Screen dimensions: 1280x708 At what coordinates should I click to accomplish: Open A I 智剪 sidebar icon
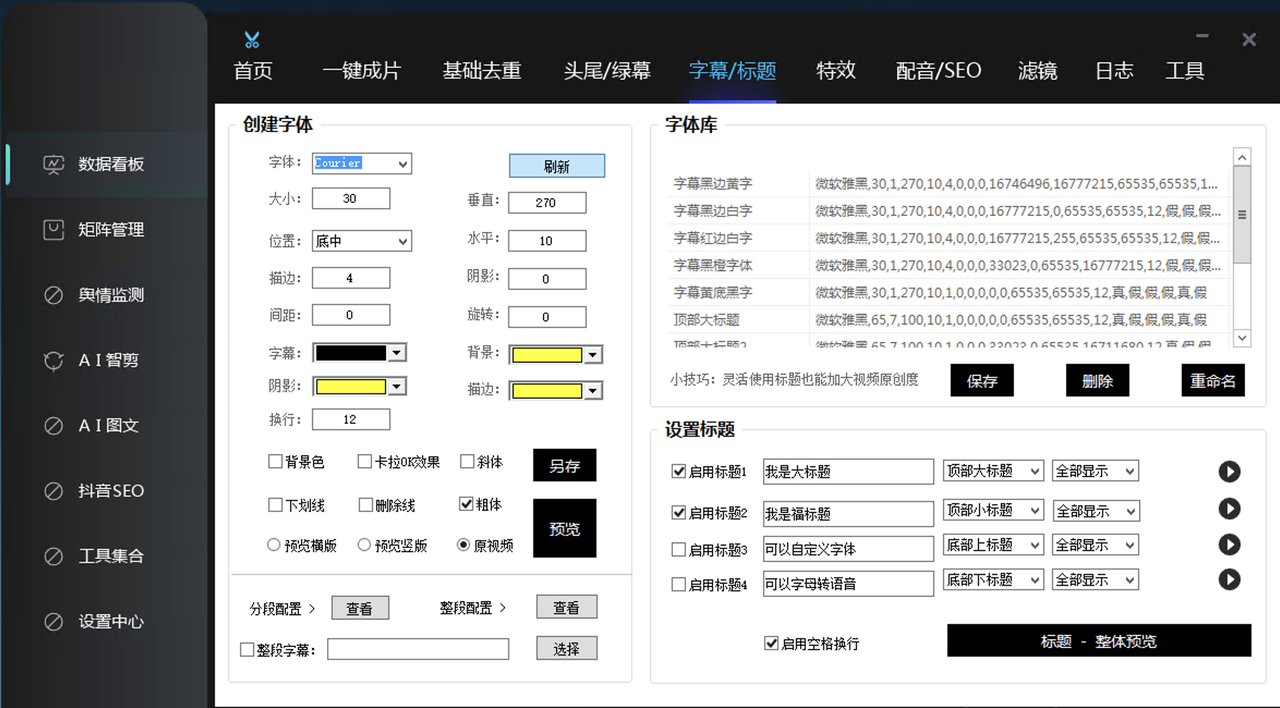[x=54, y=361]
